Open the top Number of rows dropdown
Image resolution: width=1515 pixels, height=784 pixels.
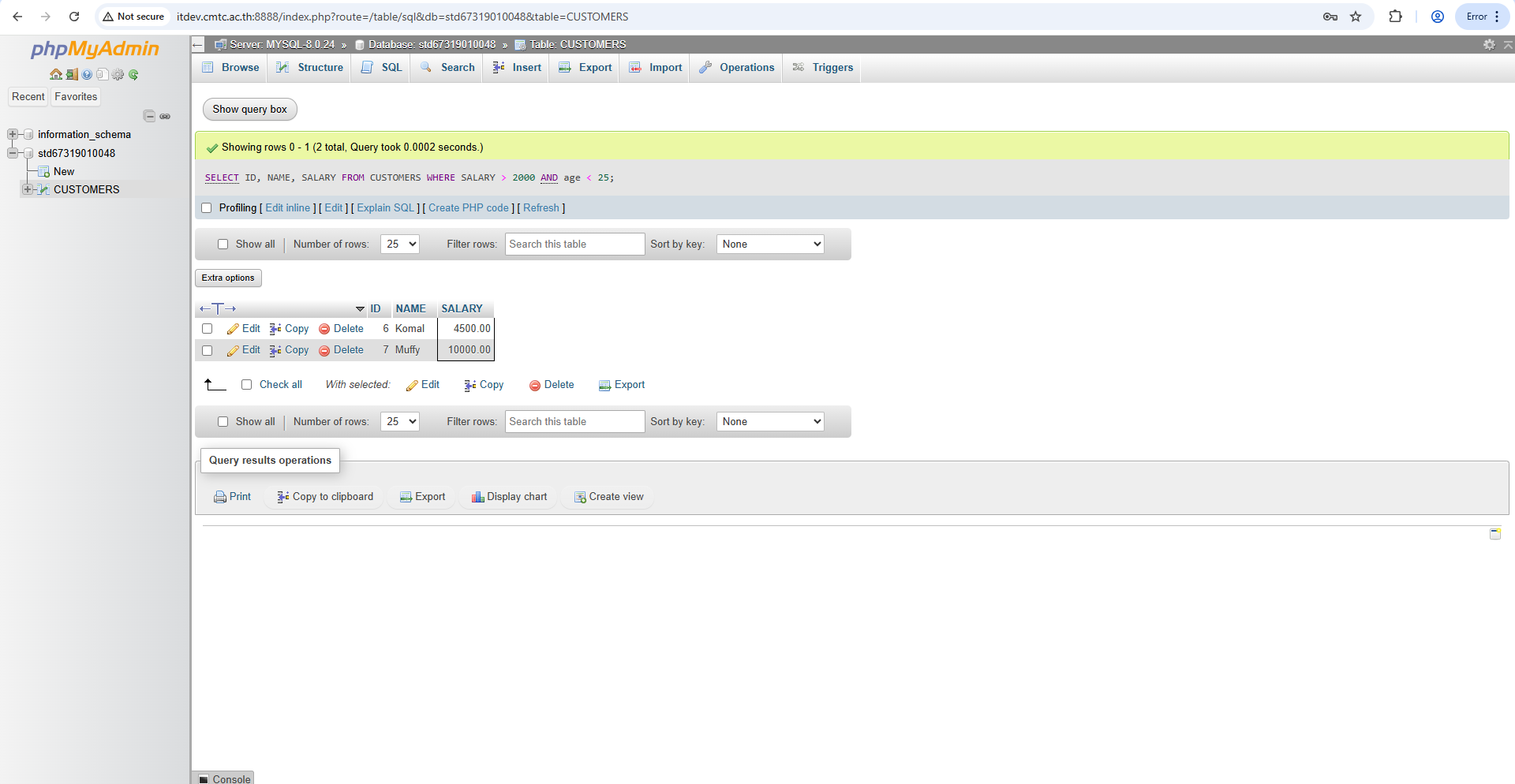pyautogui.click(x=399, y=245)
